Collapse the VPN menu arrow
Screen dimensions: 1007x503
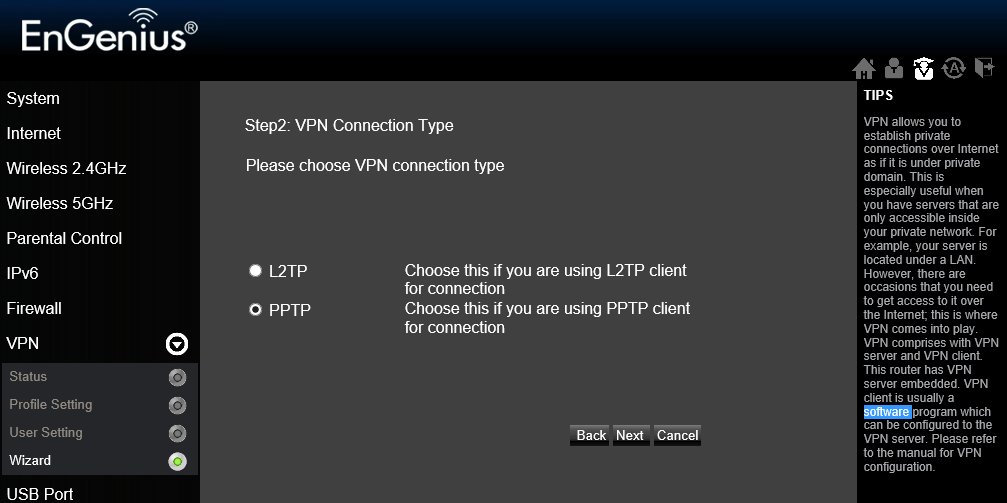pyautogui.click(x=177, y=344)
